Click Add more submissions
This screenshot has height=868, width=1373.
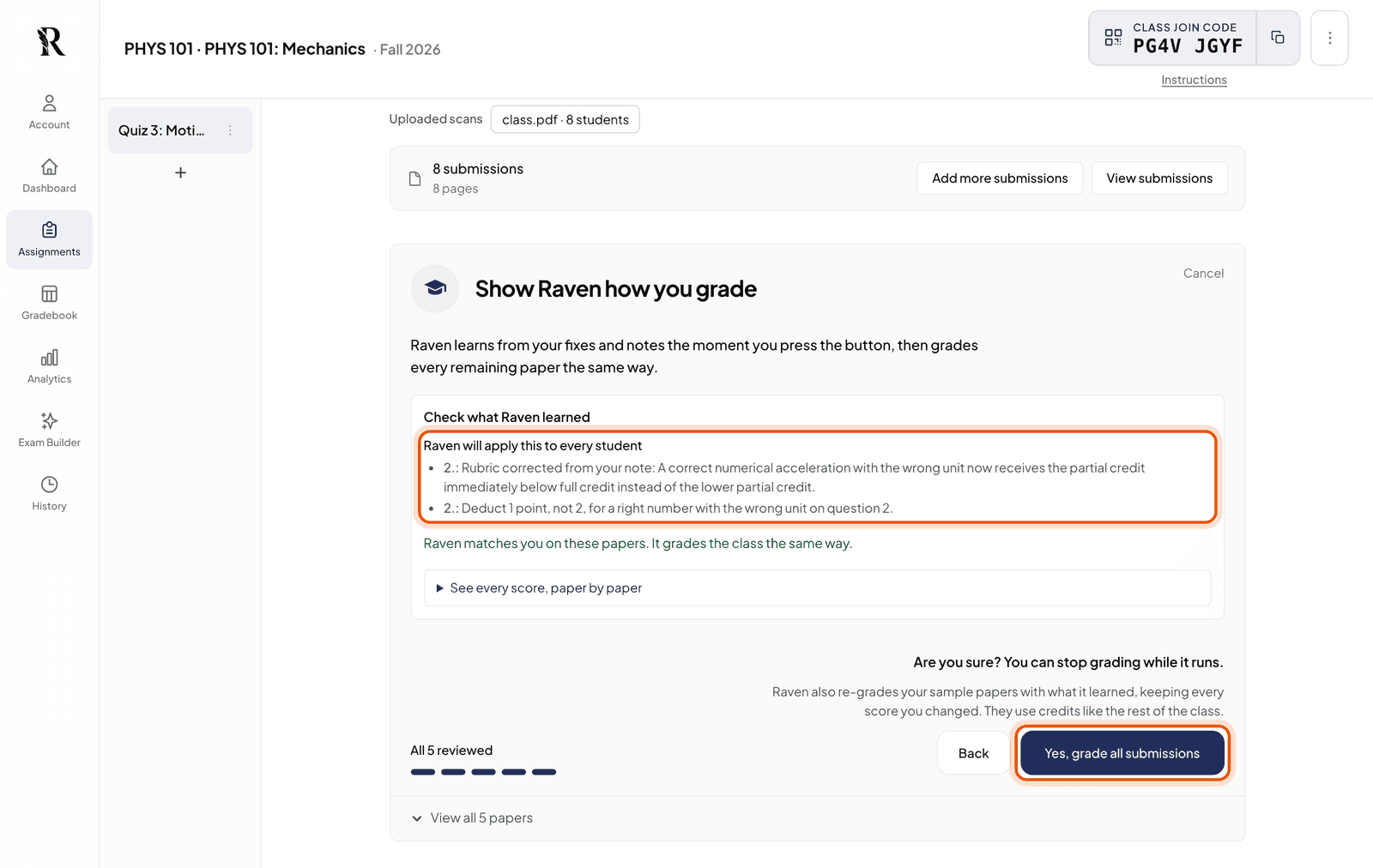pyautogui.click(x=1000, y=178)
